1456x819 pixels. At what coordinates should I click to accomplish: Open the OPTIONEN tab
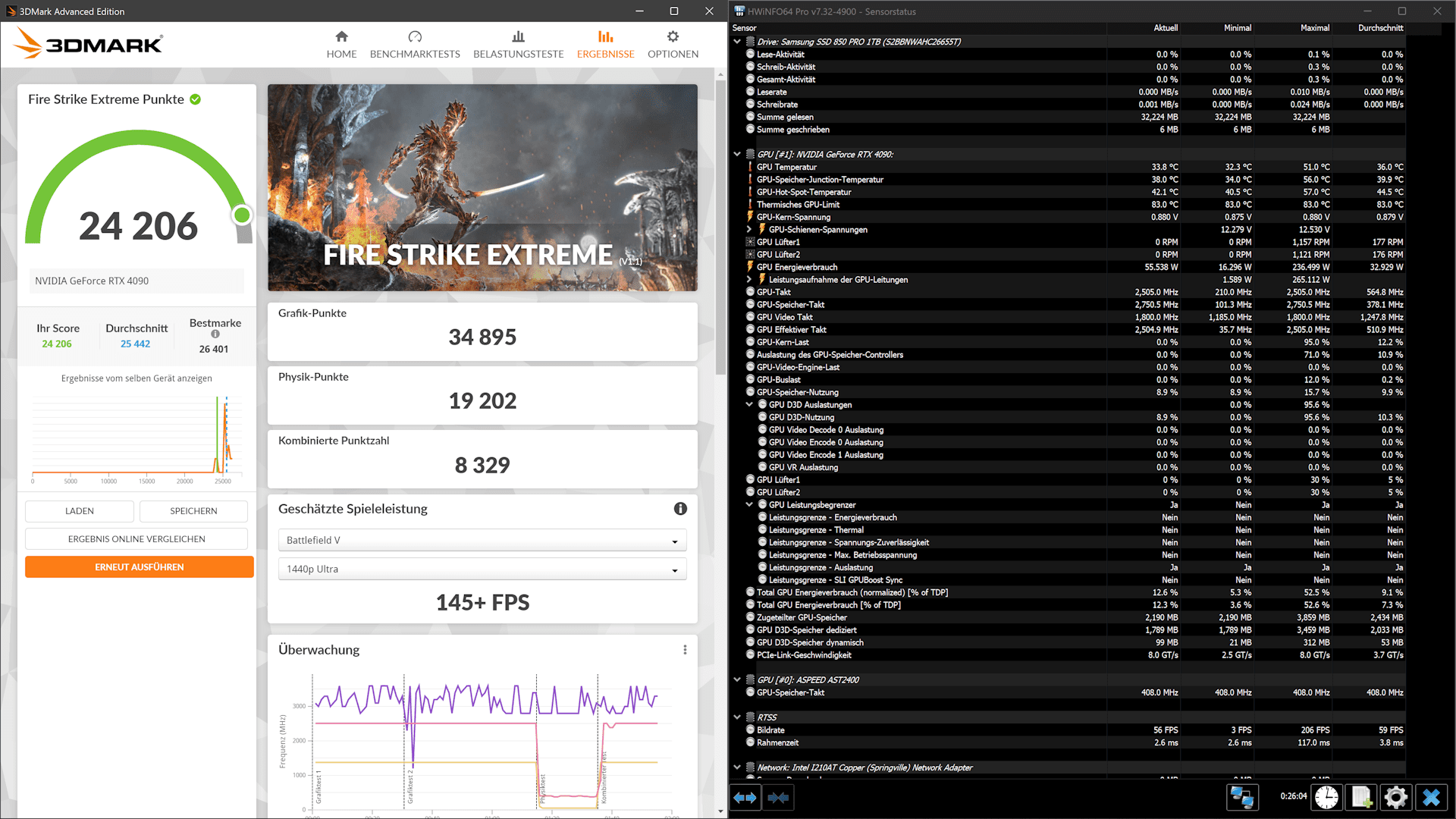click(x=673, y=45)
